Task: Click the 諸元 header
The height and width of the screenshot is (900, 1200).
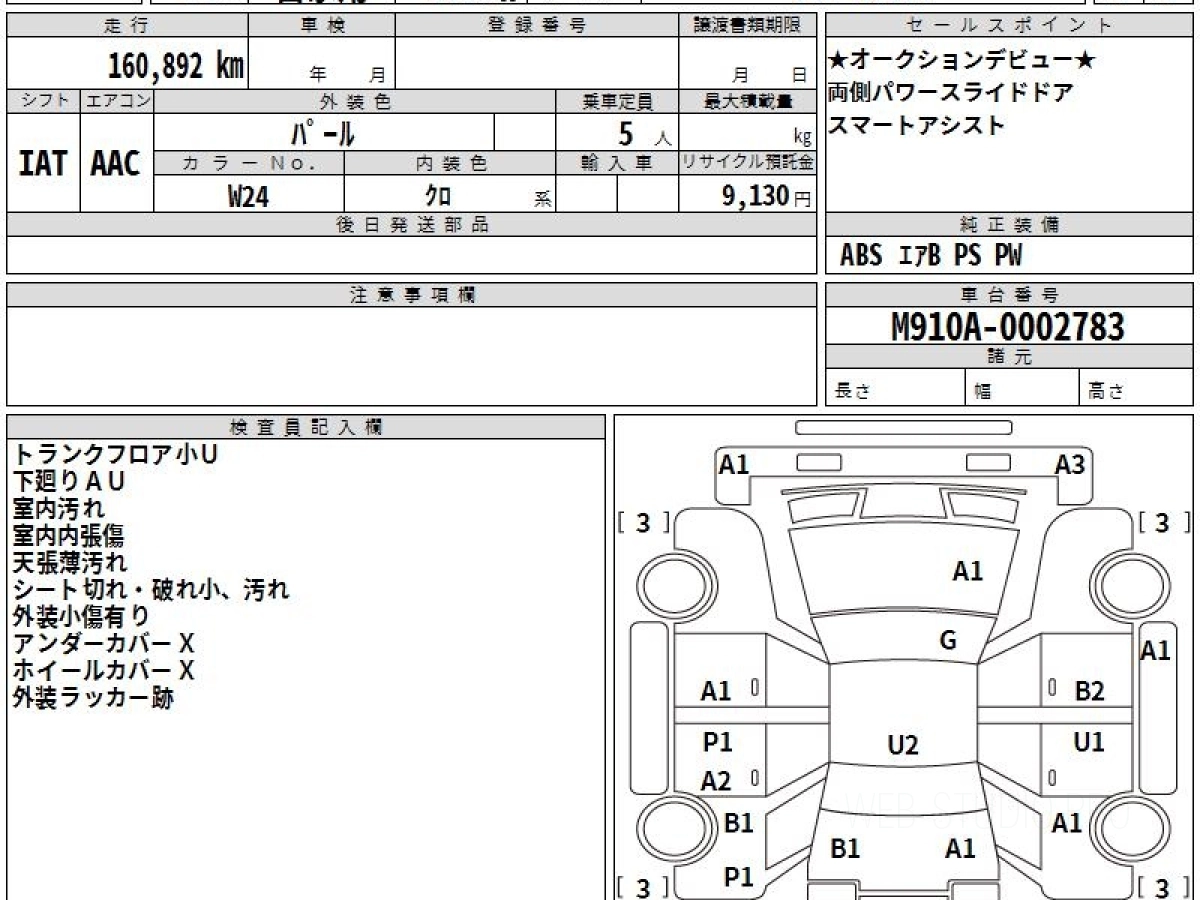Action: click(x=1009, y=357)
